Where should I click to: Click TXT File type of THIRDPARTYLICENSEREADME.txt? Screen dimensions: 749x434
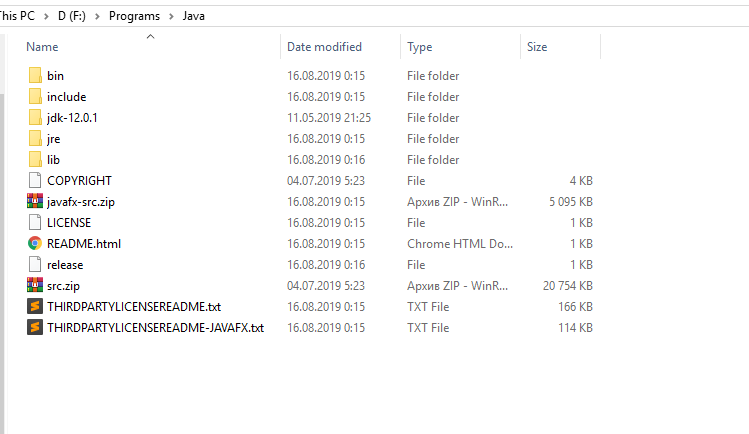pos(428,307)
